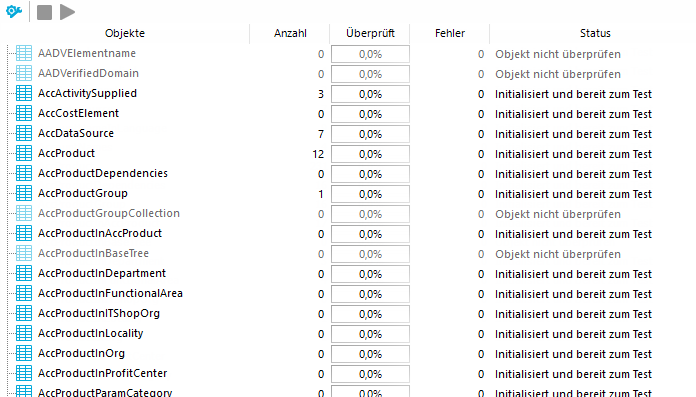The height and width of the screenshot is (397, 696).
Task: Click the Status column header
Action: [595, 33]
